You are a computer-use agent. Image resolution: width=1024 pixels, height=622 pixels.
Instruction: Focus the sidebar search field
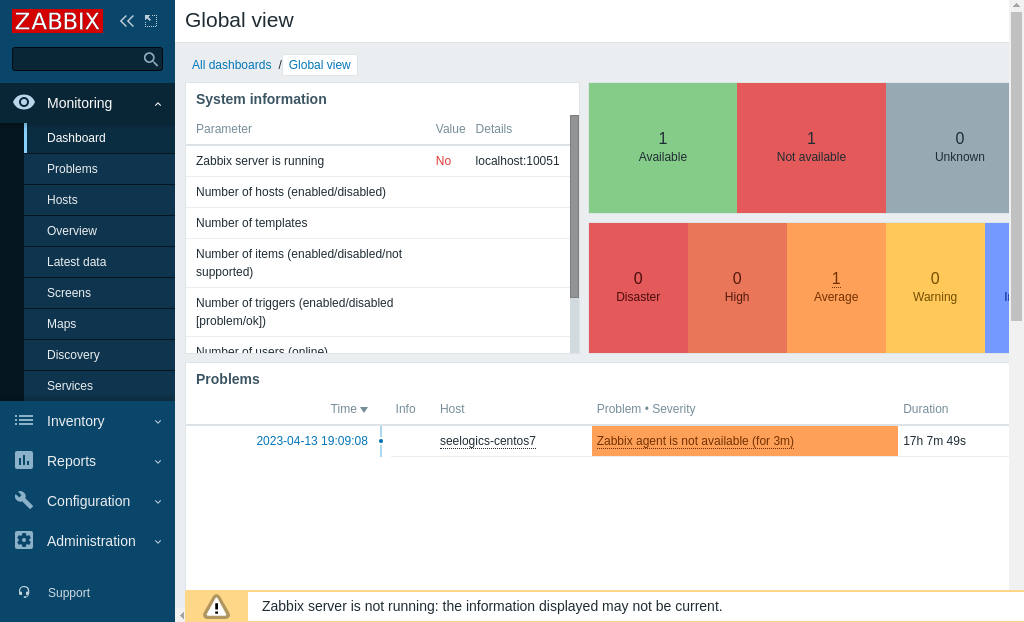coord(76,59)
